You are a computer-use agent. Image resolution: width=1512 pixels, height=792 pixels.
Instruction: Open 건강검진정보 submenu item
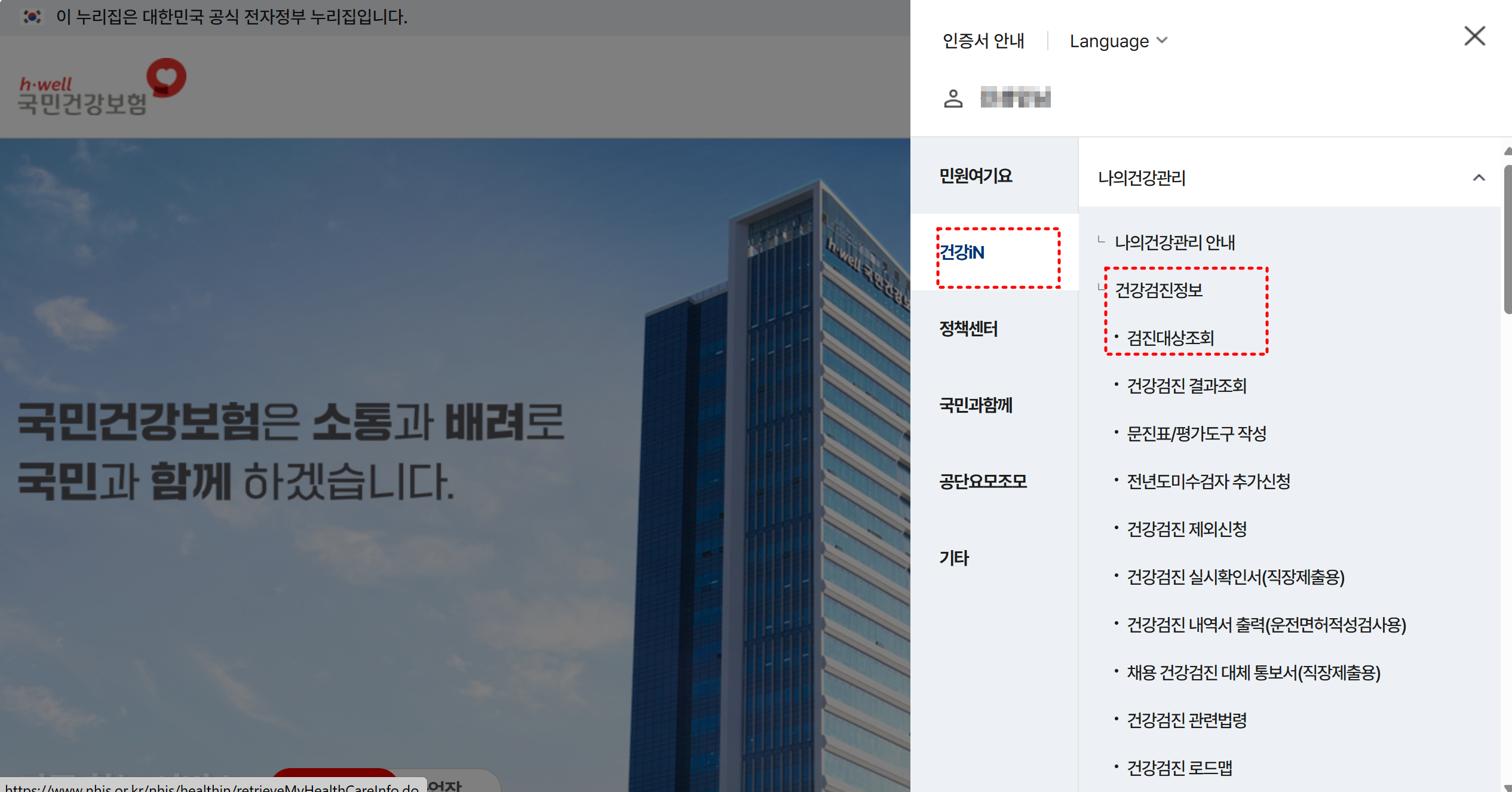[1158, 291]
